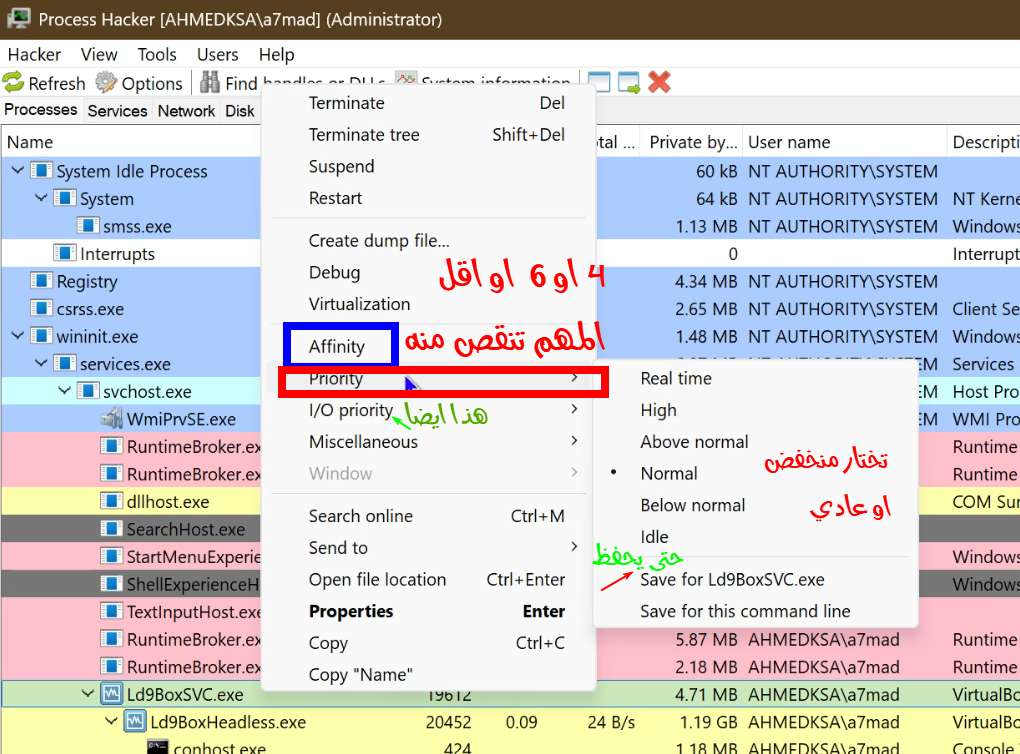1020x754 pixels.
Task: Open the Users menu
Action: pos(217,55)
